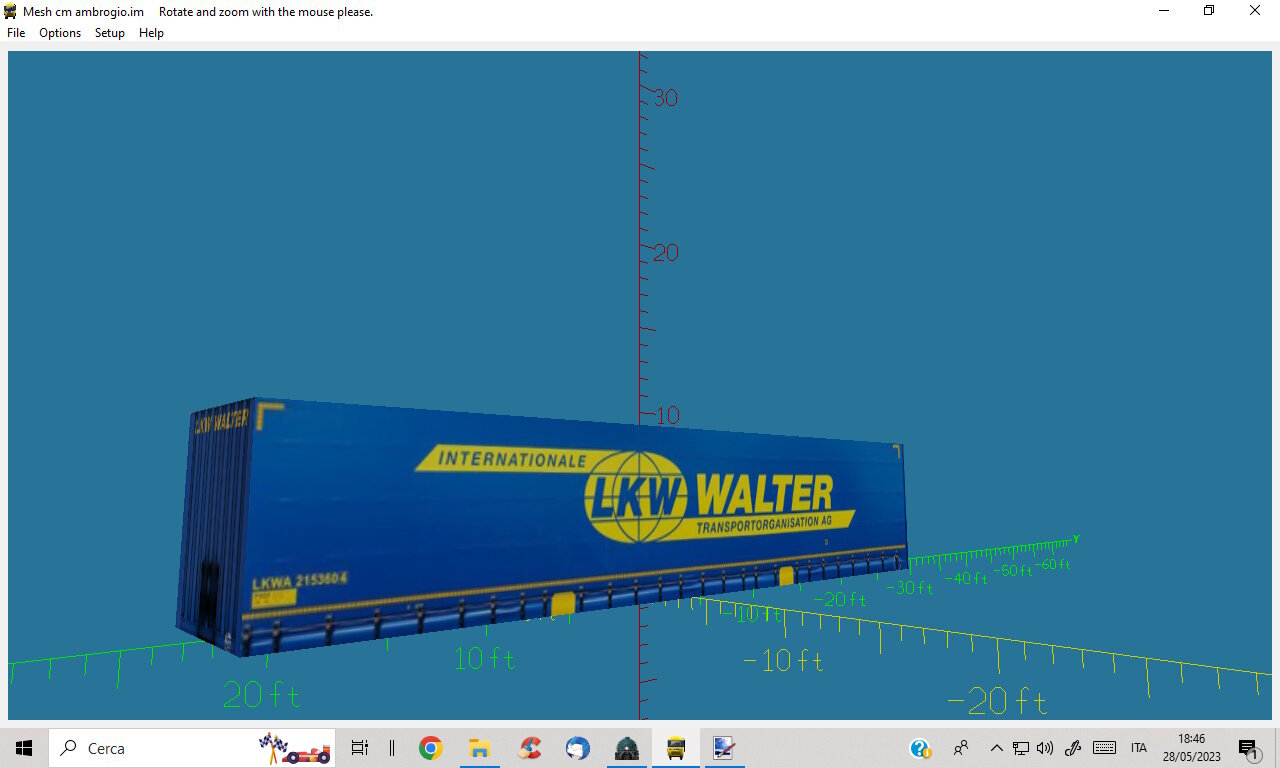
Task: Click the help question mark tray icon
Action: coord(921,748)
